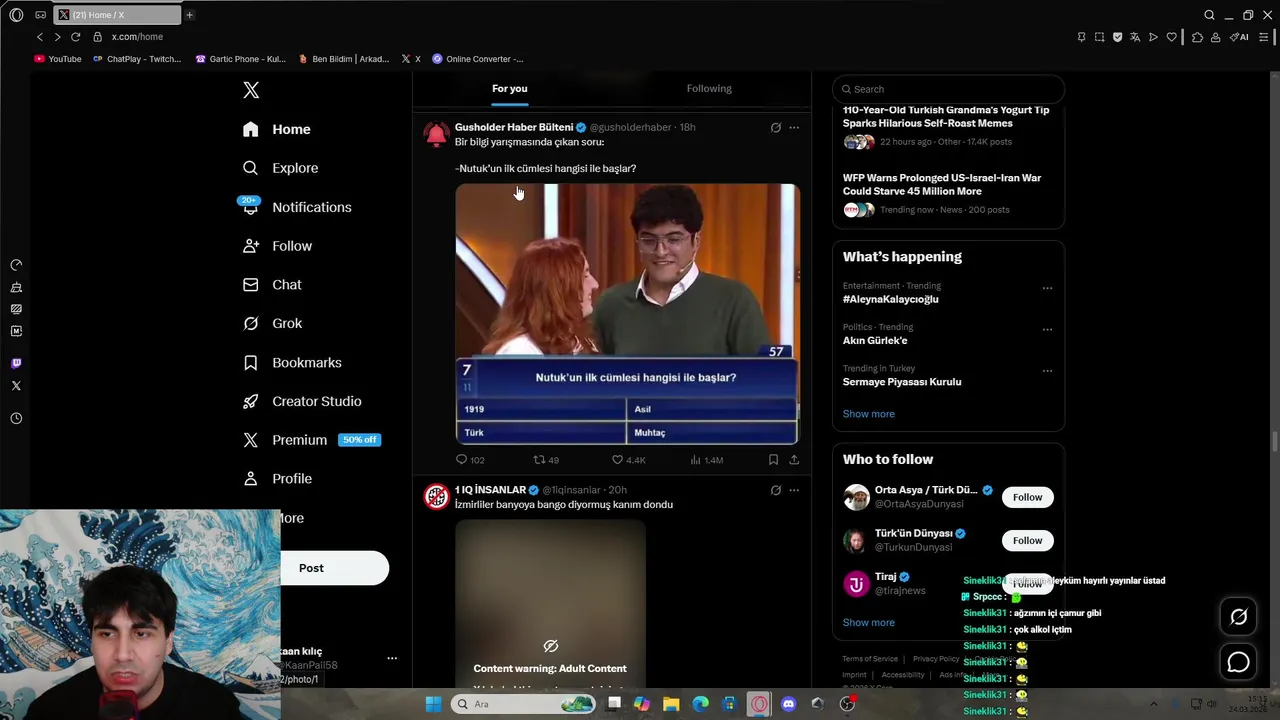Image resolution: width=1280 pixels, height=720 pixels.
Task: Open Profile in the sidebar
Action: pos(277,479)
